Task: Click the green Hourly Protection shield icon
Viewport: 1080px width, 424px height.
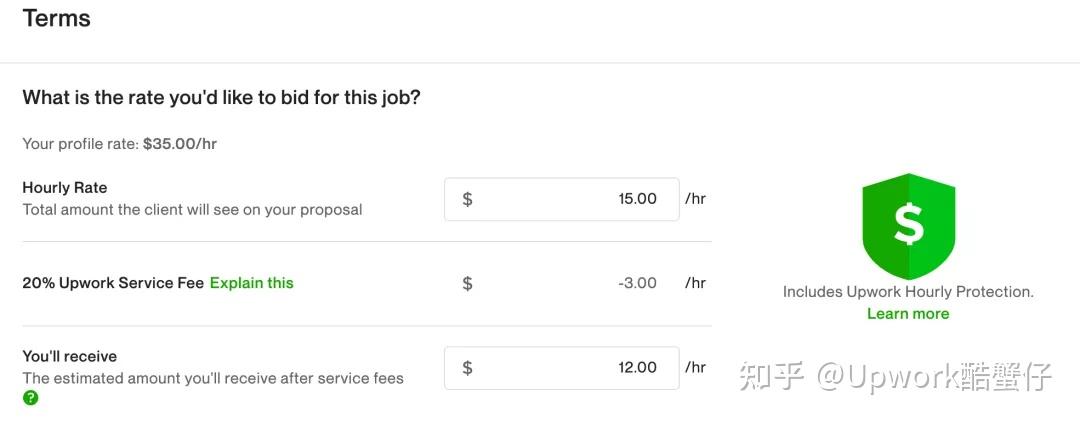Action: click(x=908, y=226)
